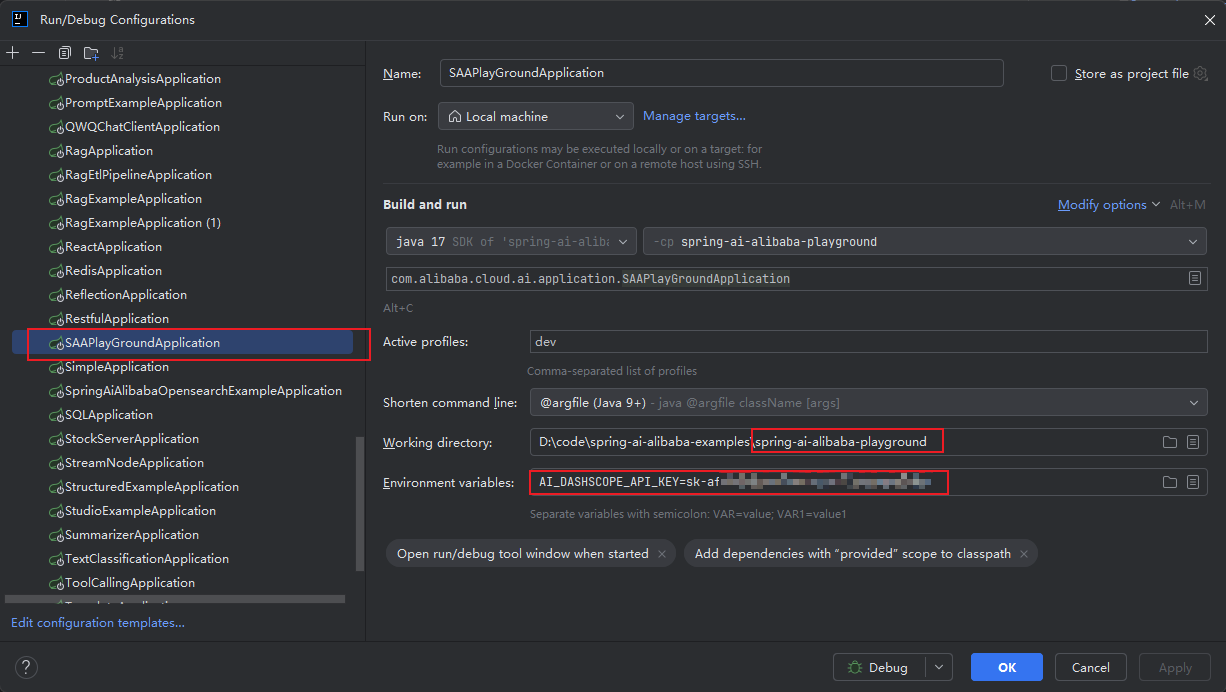Create a new configuration folder
This screenshot has height=692, width=1226.
click(x=91, y=53)
